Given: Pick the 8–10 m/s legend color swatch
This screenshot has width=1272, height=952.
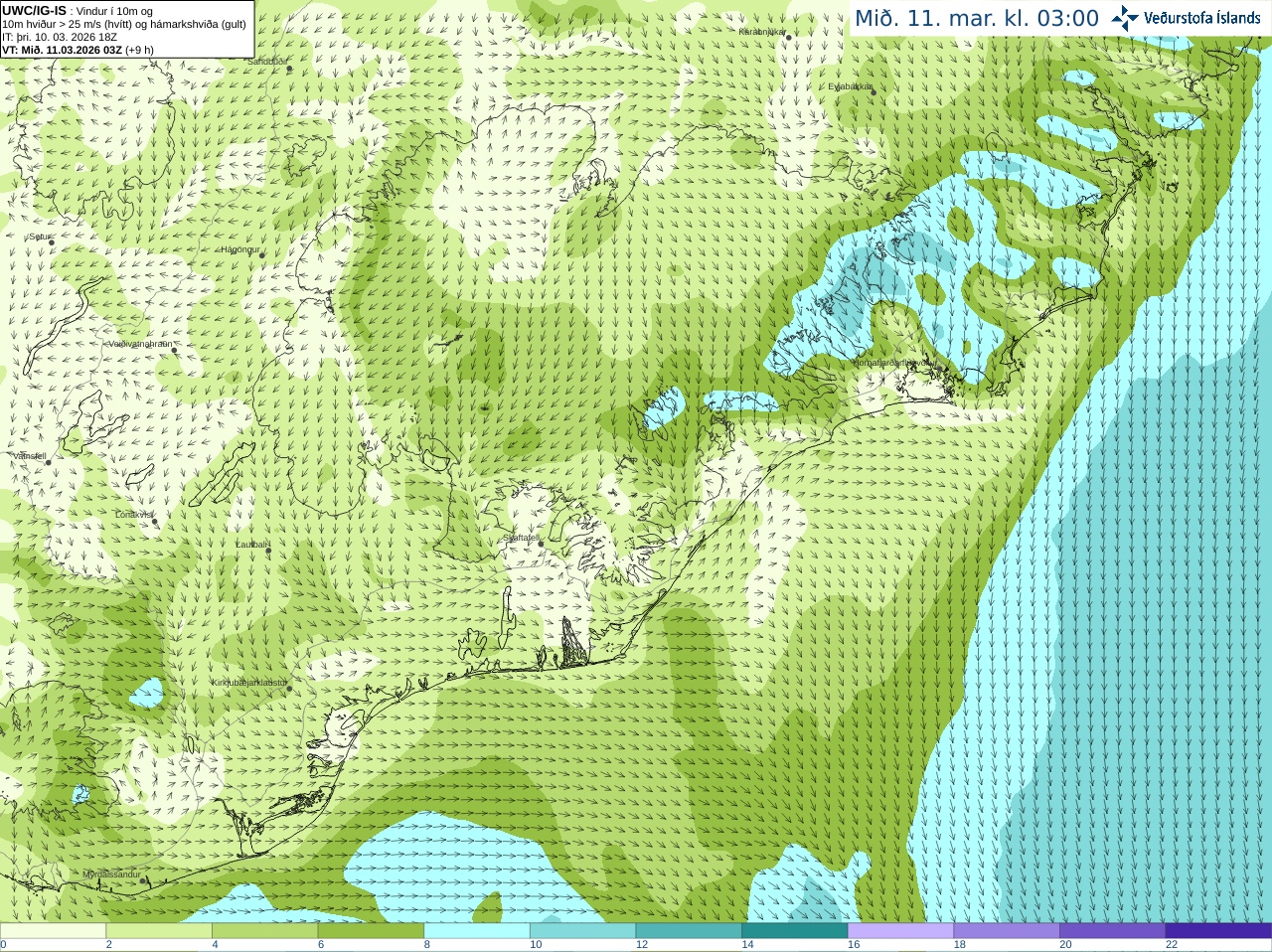Looking at the screenshot, I should (477, 931).
